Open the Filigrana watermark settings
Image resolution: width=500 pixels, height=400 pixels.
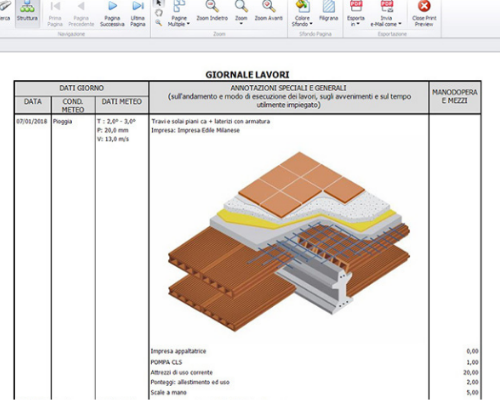click(x=329, y=11)
